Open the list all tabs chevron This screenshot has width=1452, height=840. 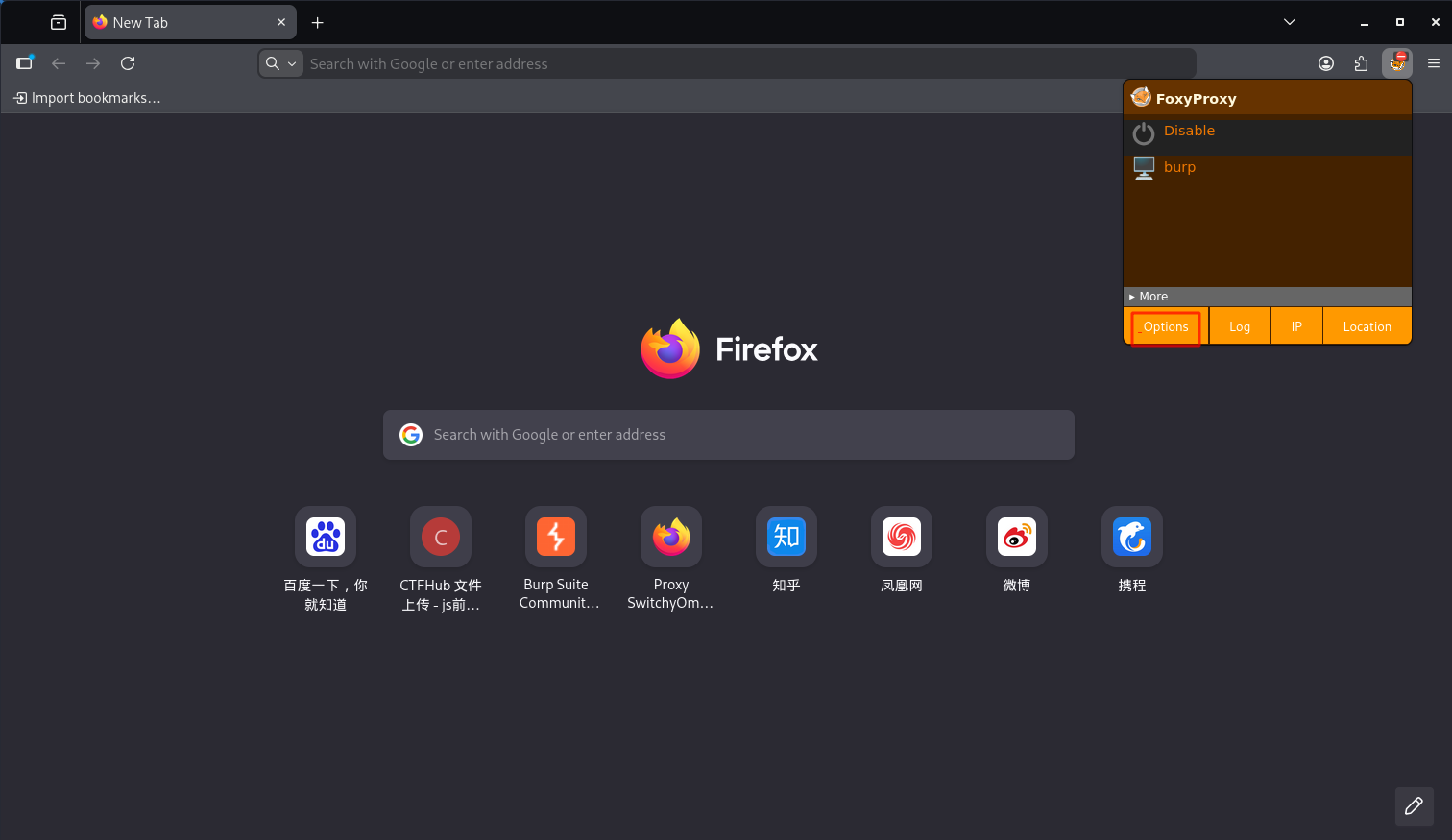click(1290, 22)
